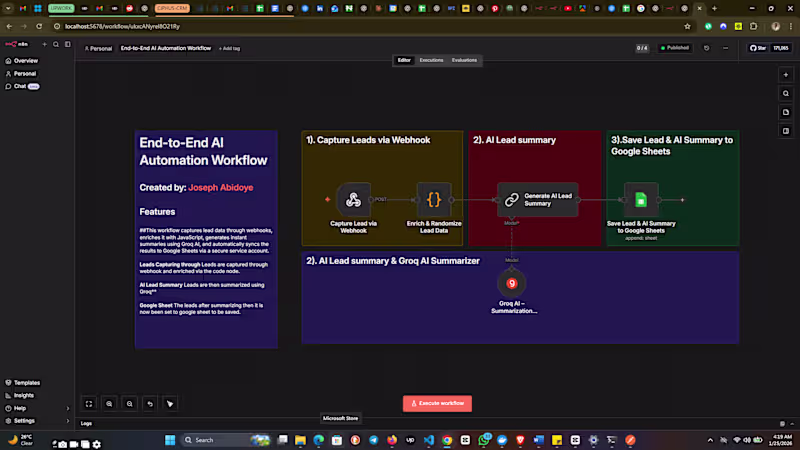Image resolution: width=800 pixels, height=450 pixels.
Task: Click the Features heading in the note
Action: (x=157, y=212)
